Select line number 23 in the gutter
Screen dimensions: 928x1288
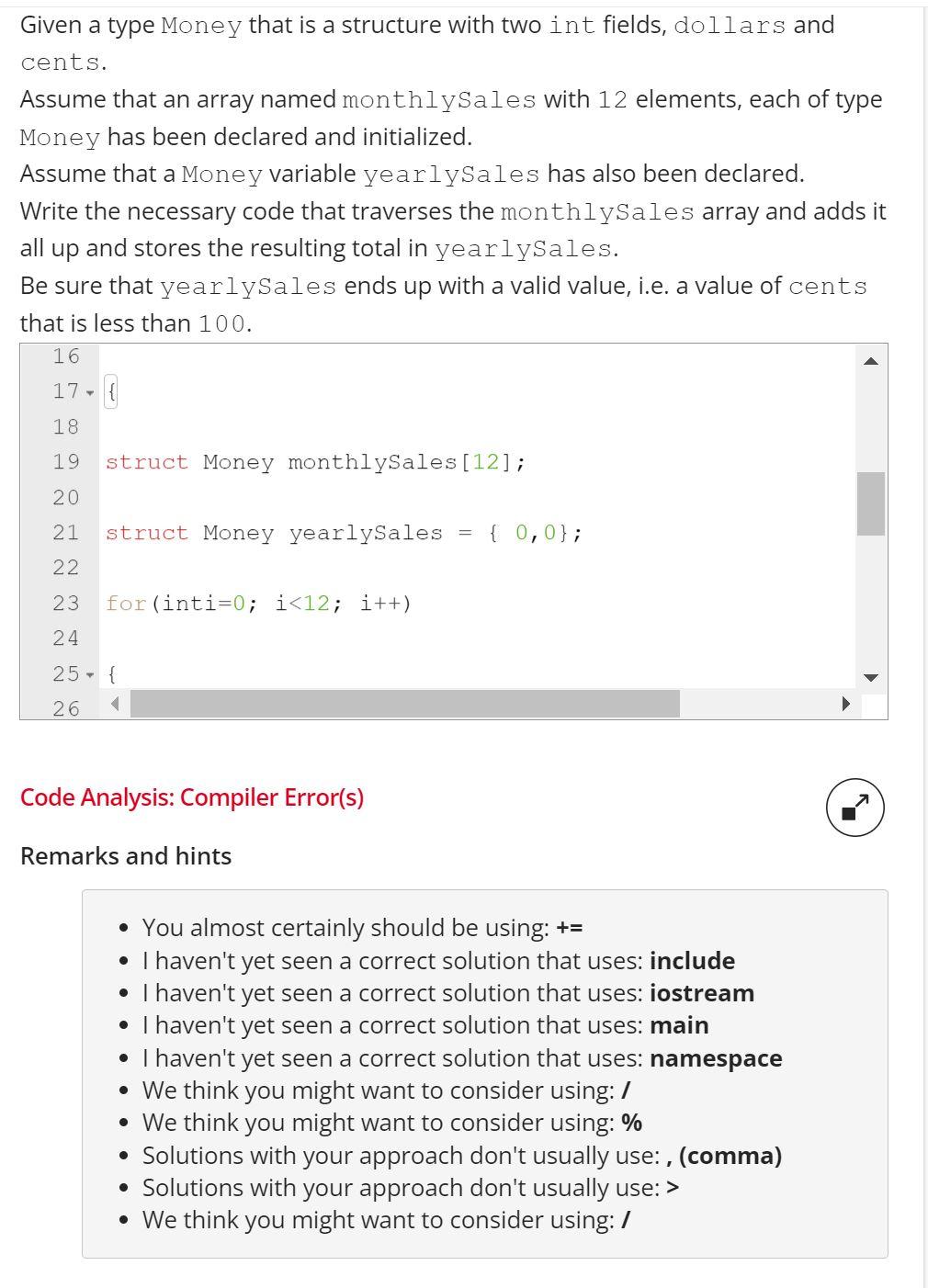(x=65, y=604)
